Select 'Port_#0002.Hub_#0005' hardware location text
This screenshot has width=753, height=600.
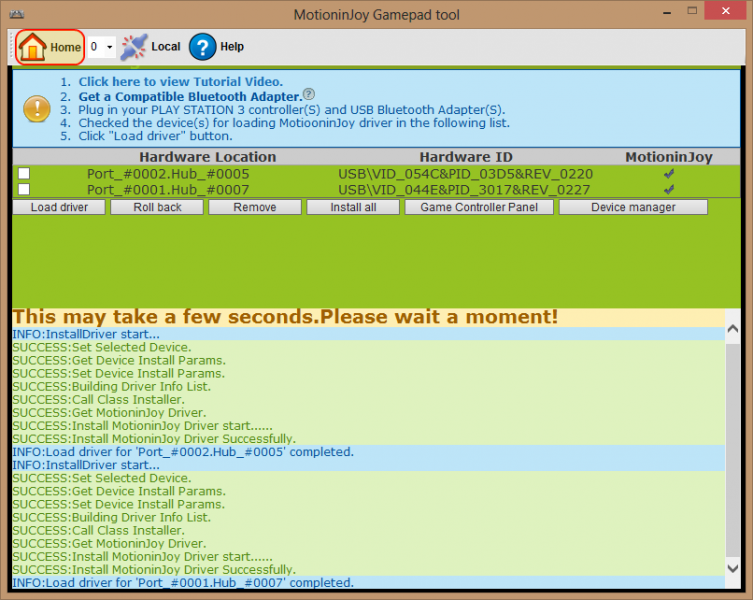(x=168, y=174)
